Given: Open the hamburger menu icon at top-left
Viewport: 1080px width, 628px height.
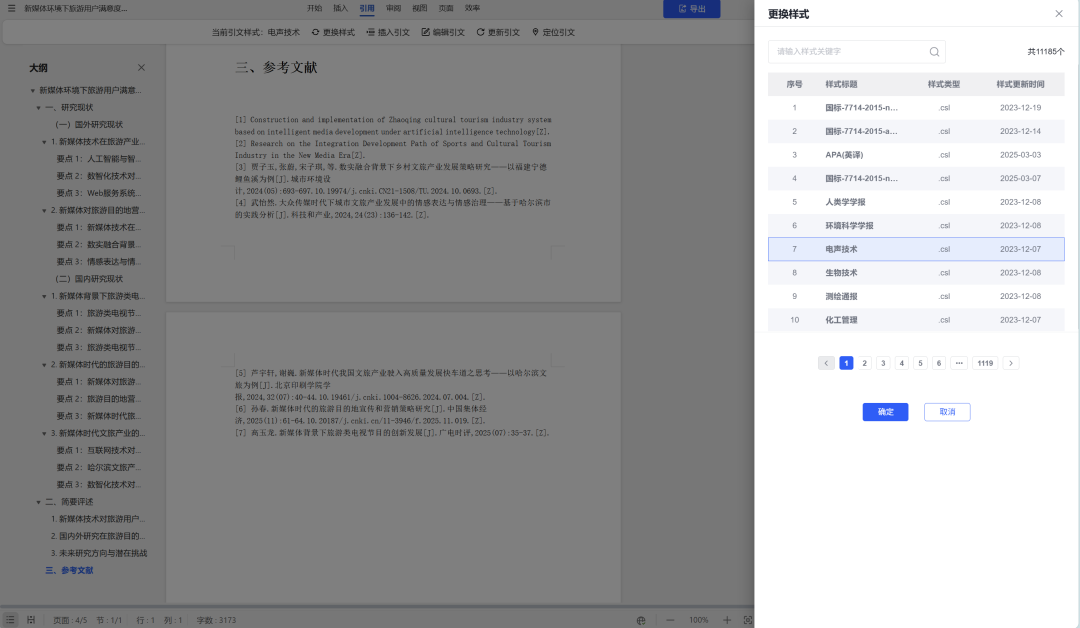Looking at the screenshot, I should (x=13, y=8).
